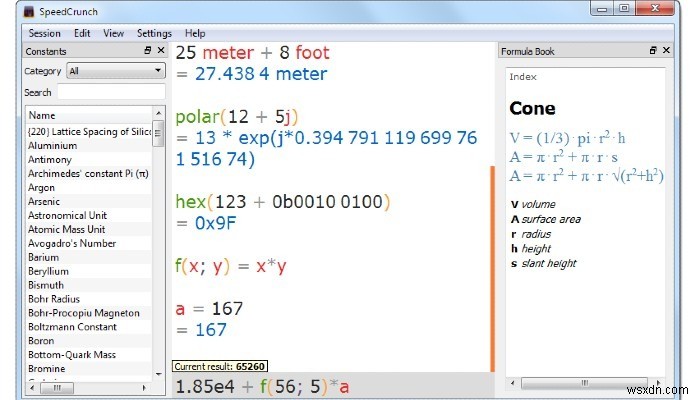Select Aluminium constant
The image size is (700, 400).
(89, 146)
